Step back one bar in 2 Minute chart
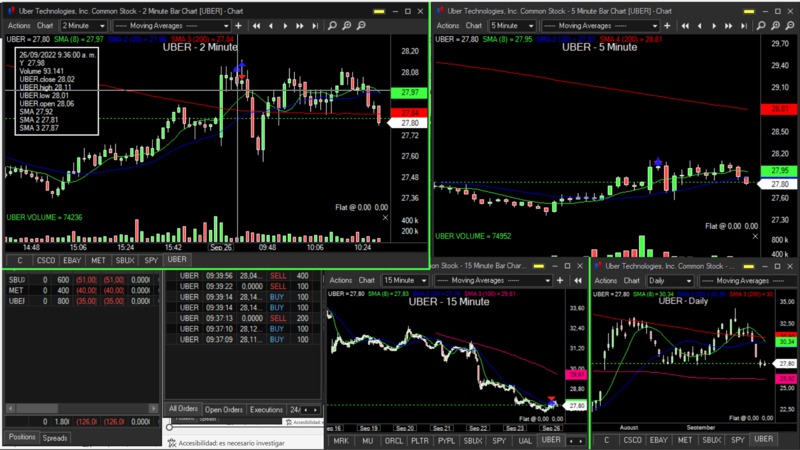Screen dimensions: 800x450 pos(271,26)
